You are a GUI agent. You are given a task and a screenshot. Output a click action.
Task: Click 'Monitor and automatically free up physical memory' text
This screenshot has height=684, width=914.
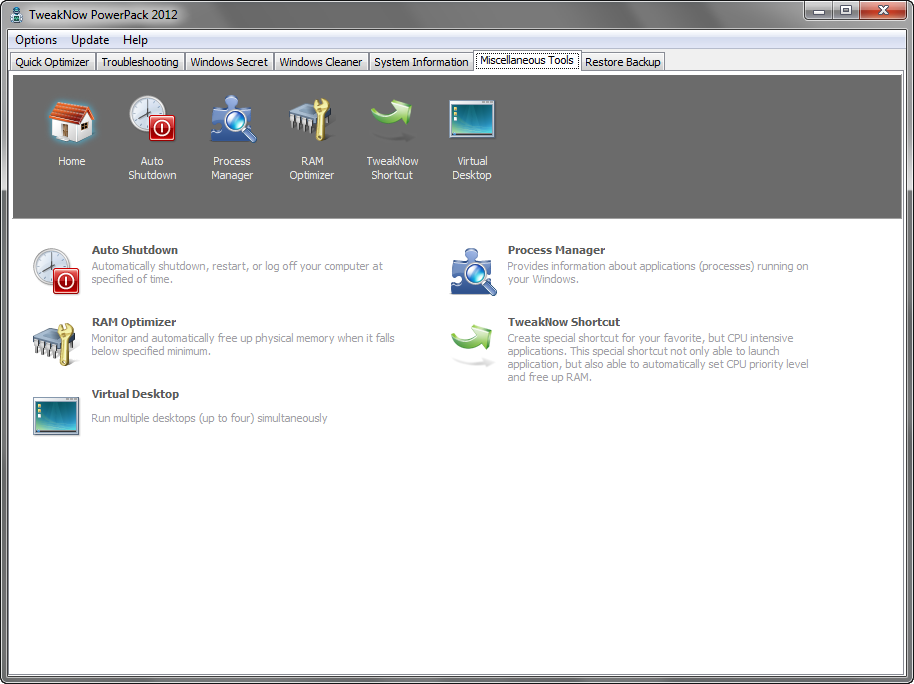[242, 345]
